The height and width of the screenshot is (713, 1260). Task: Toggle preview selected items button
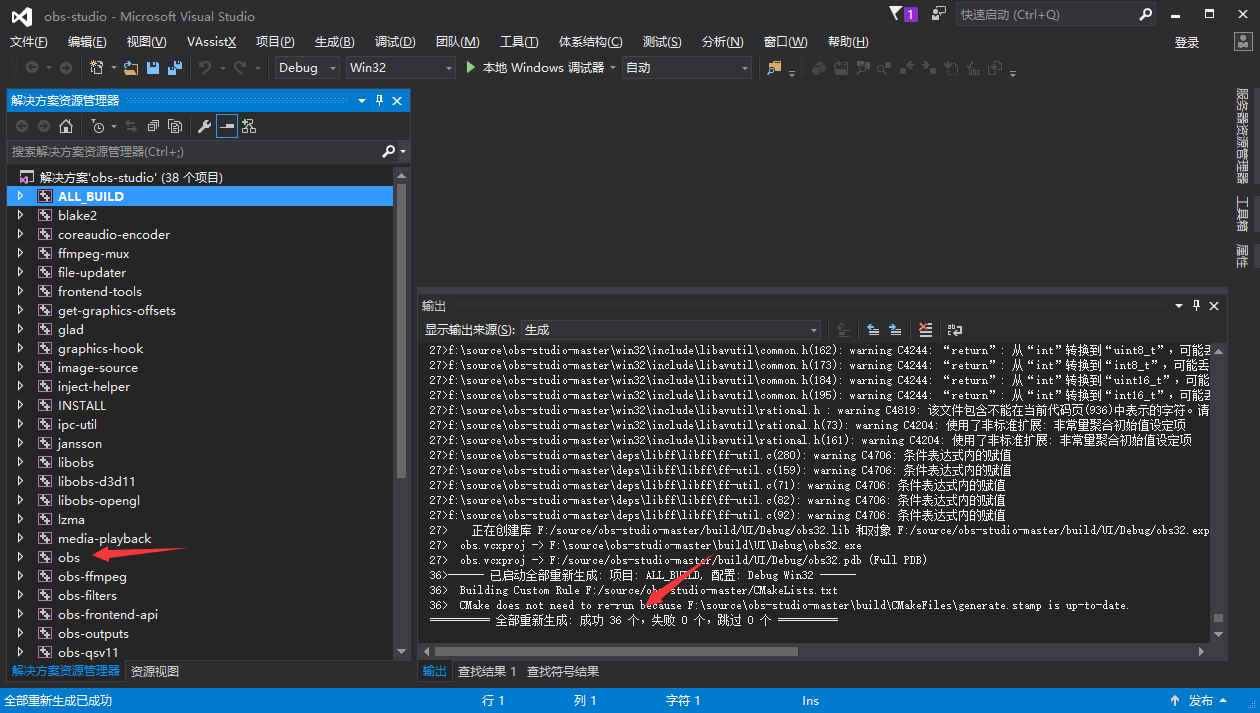click(x=227, y=126)
